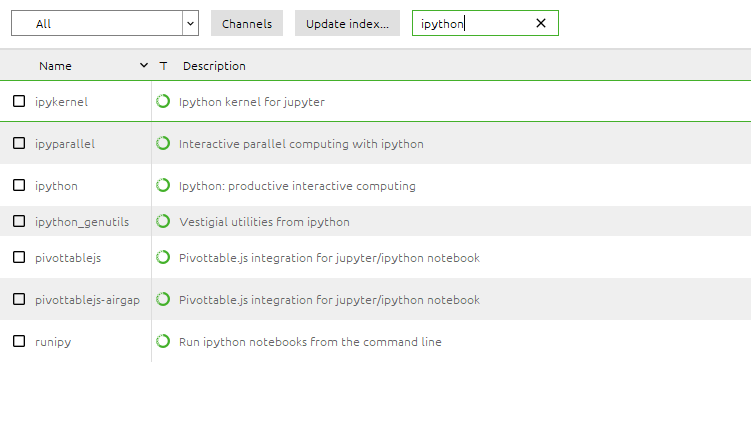Click the Description column header
The width and height of the screenshot is (751, 427).
click(214, 66)
